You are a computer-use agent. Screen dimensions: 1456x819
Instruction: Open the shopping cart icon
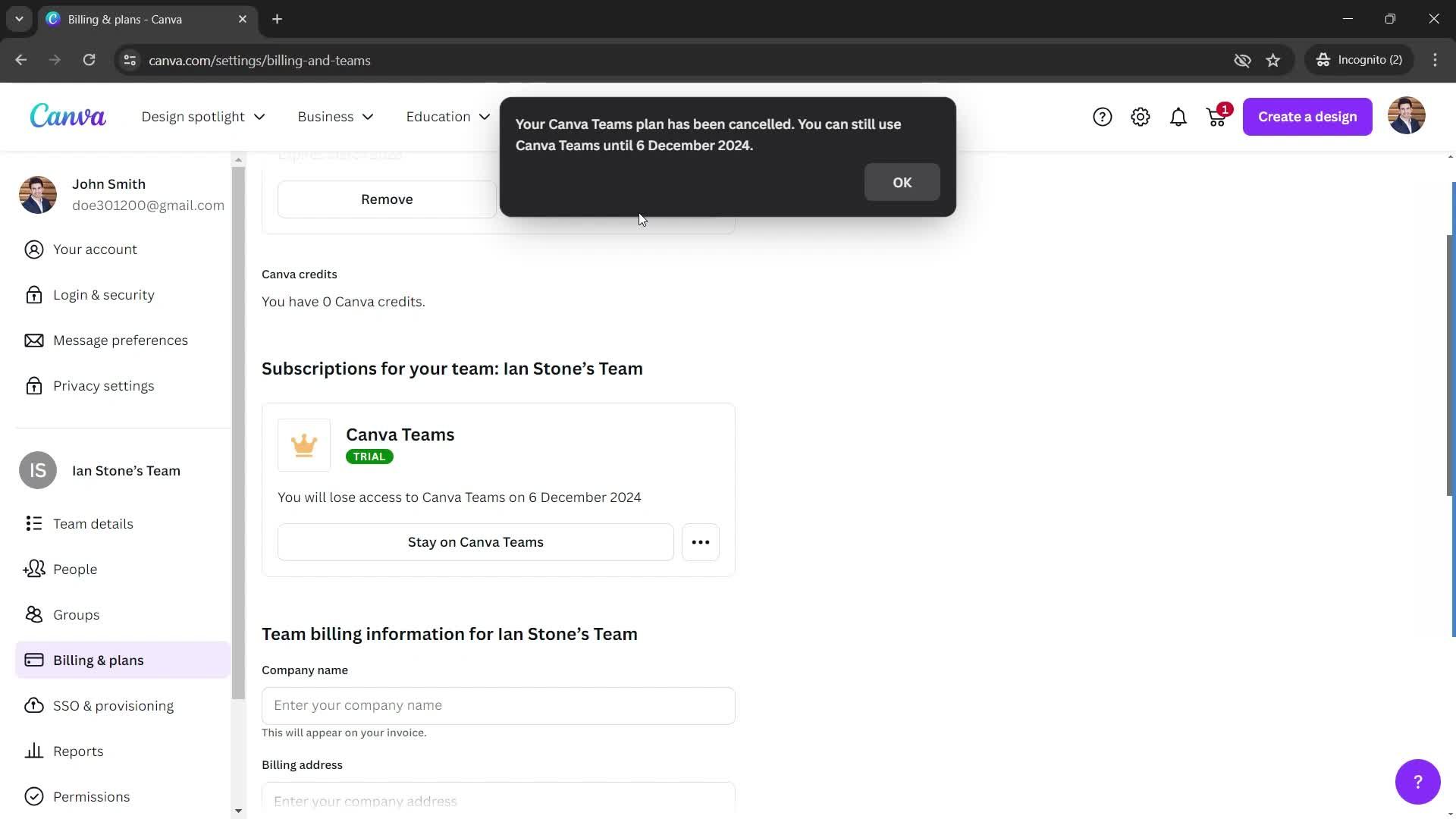(x=1217, y=117)
